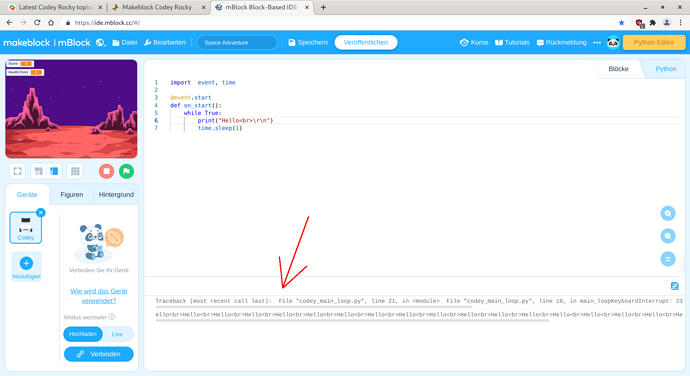Switch mode to Live
The height and width of the screenshot is (376, 690).
pos(117,334)
